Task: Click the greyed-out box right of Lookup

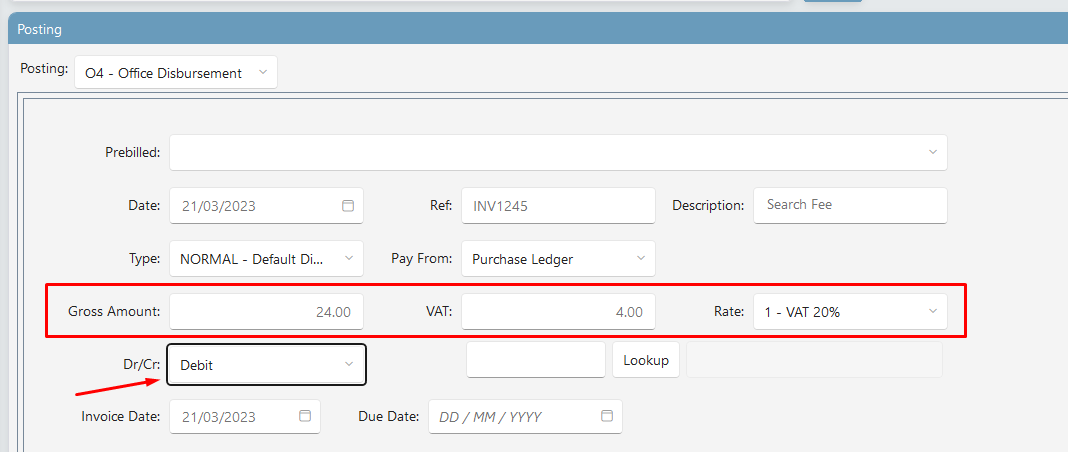Action: pyautogui.click(x=814, y=360)
